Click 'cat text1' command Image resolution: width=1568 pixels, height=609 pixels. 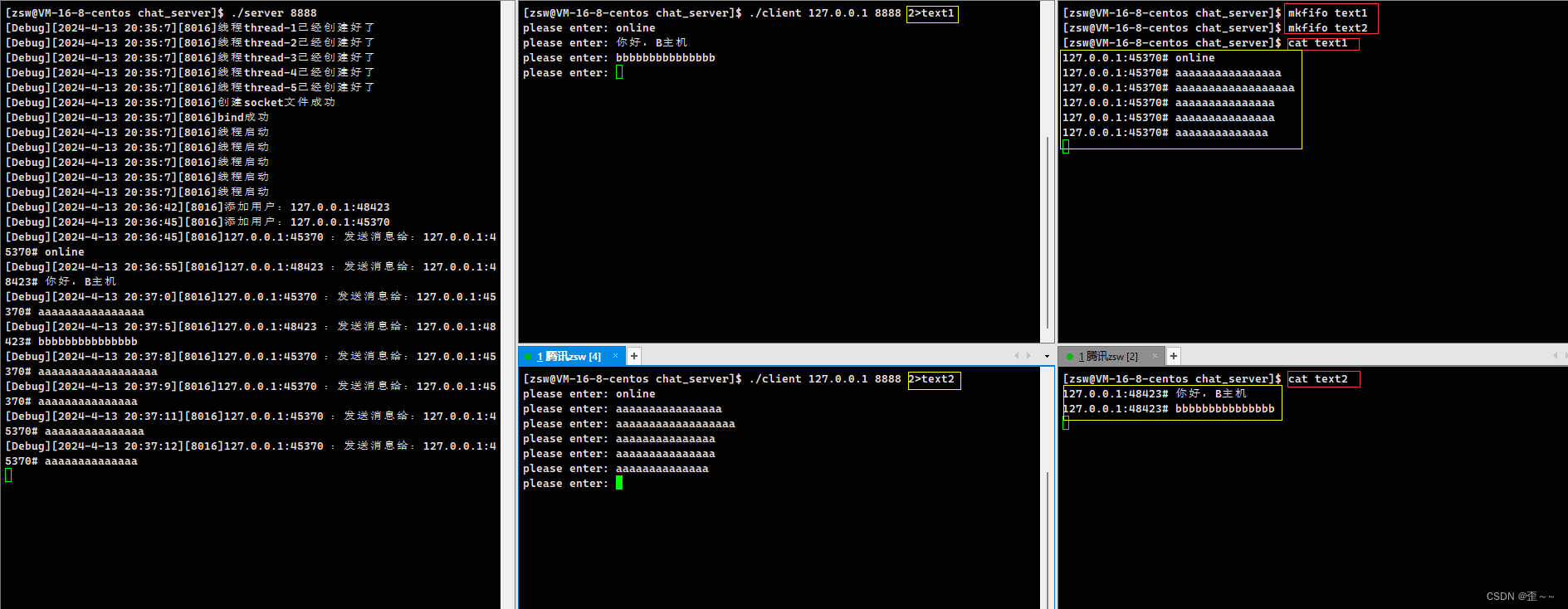1317,43
